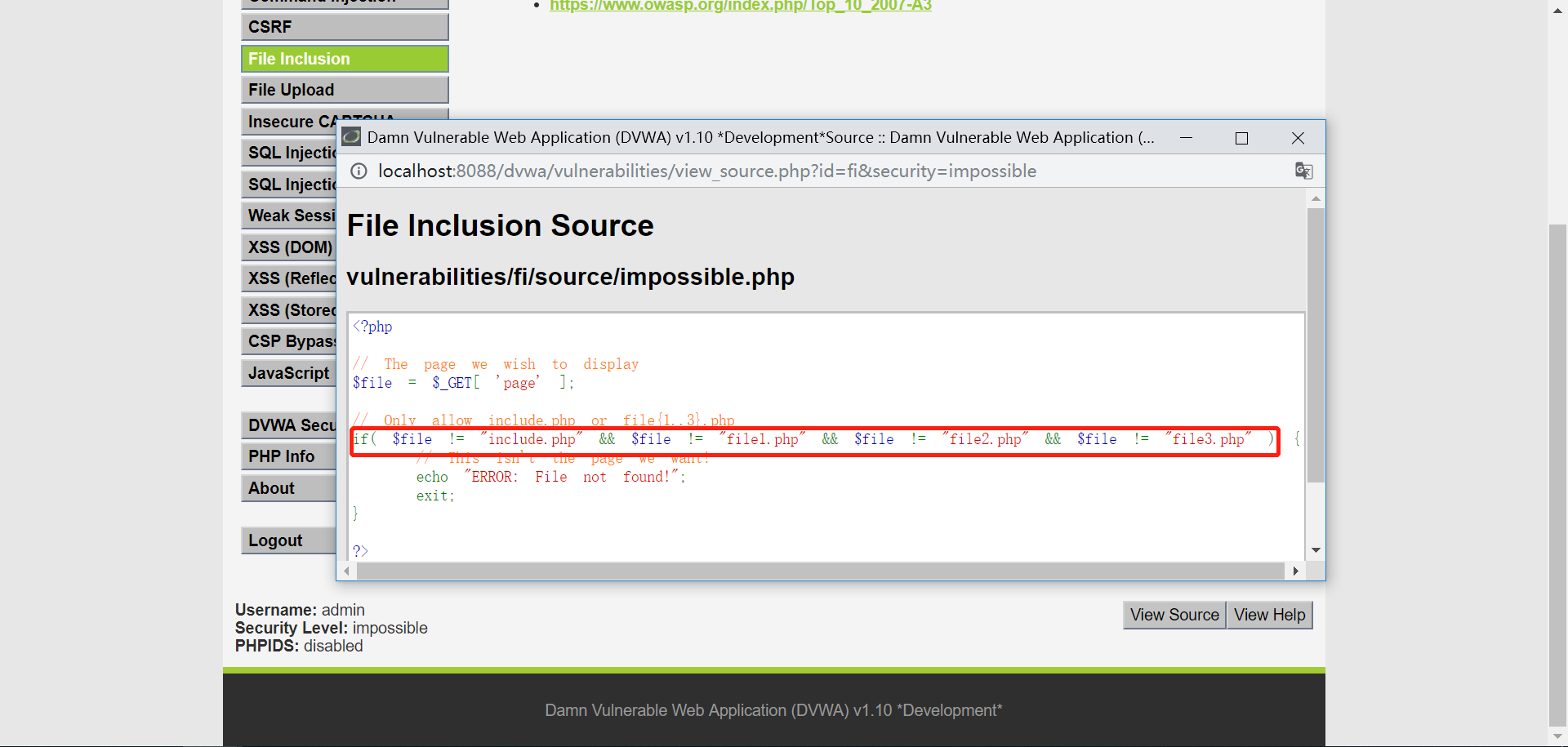Open the About page
This screenshot has height=747, width=1568.
point(289,488)
